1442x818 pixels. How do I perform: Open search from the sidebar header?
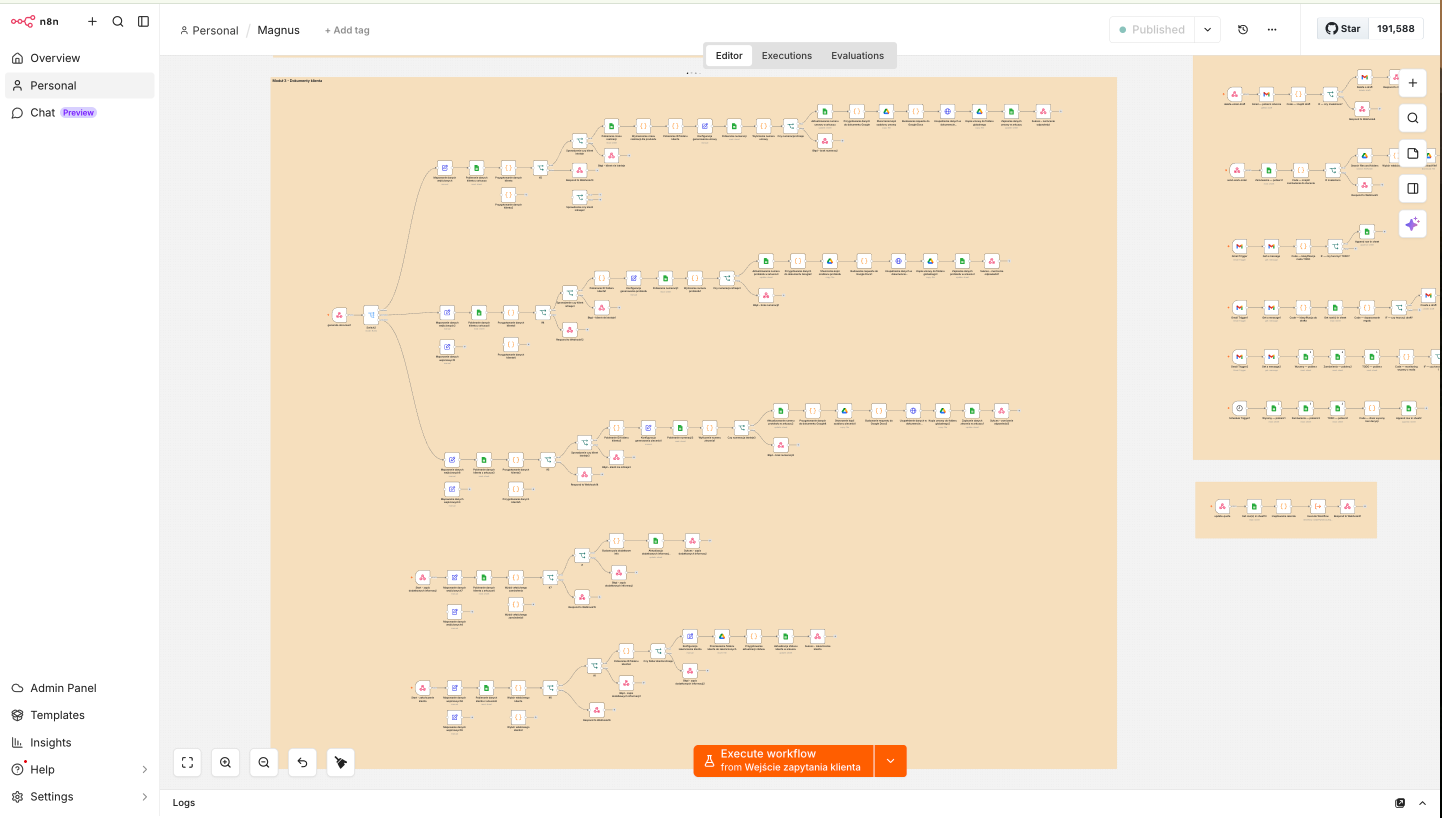click(118, 21)
